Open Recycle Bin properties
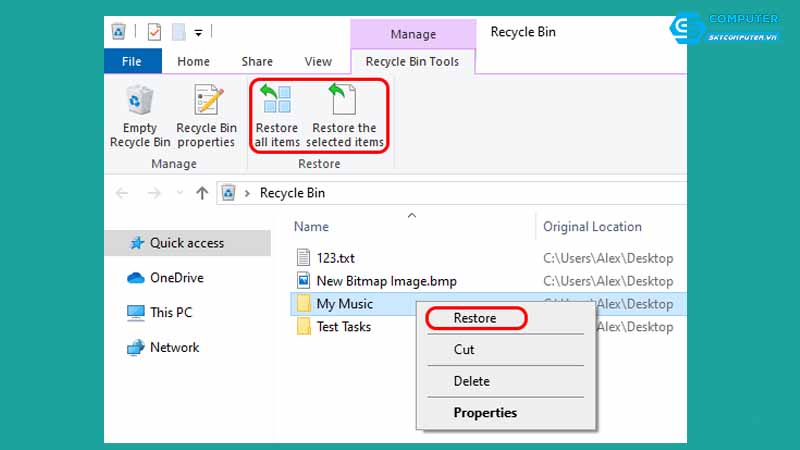 (207, 103)
